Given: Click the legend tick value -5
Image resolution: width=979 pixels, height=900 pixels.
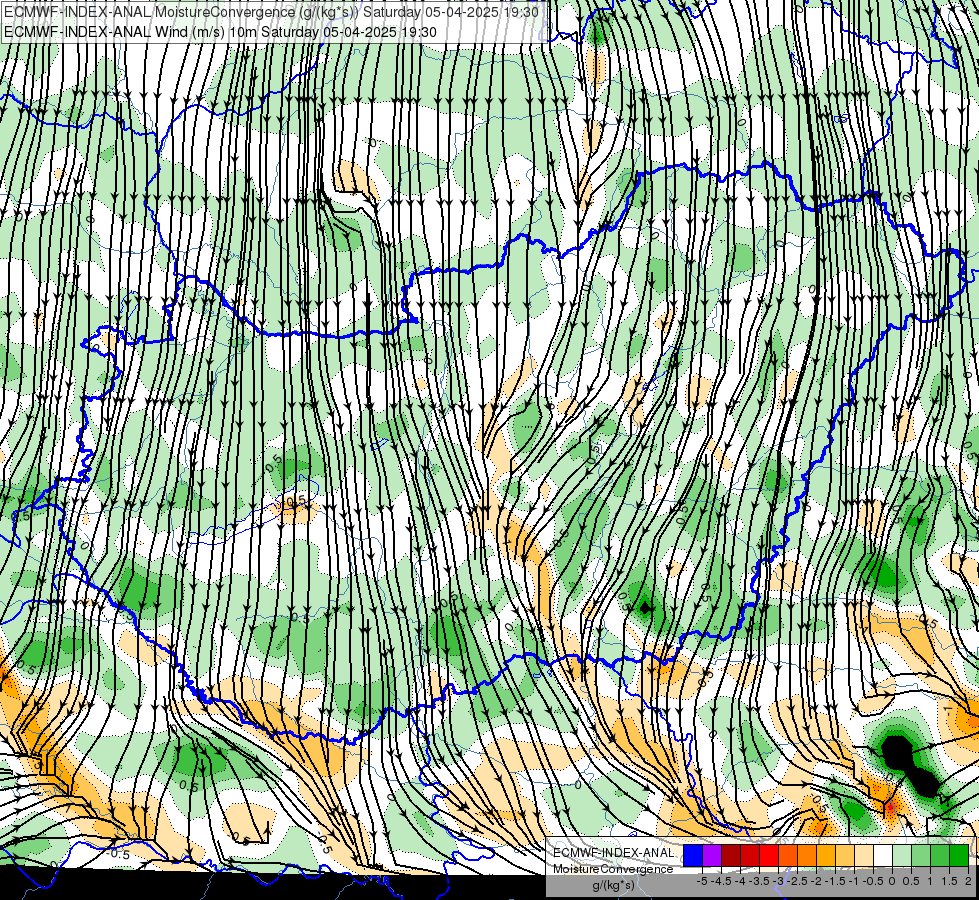Looking at the screenshot, I should coord(702,881).
